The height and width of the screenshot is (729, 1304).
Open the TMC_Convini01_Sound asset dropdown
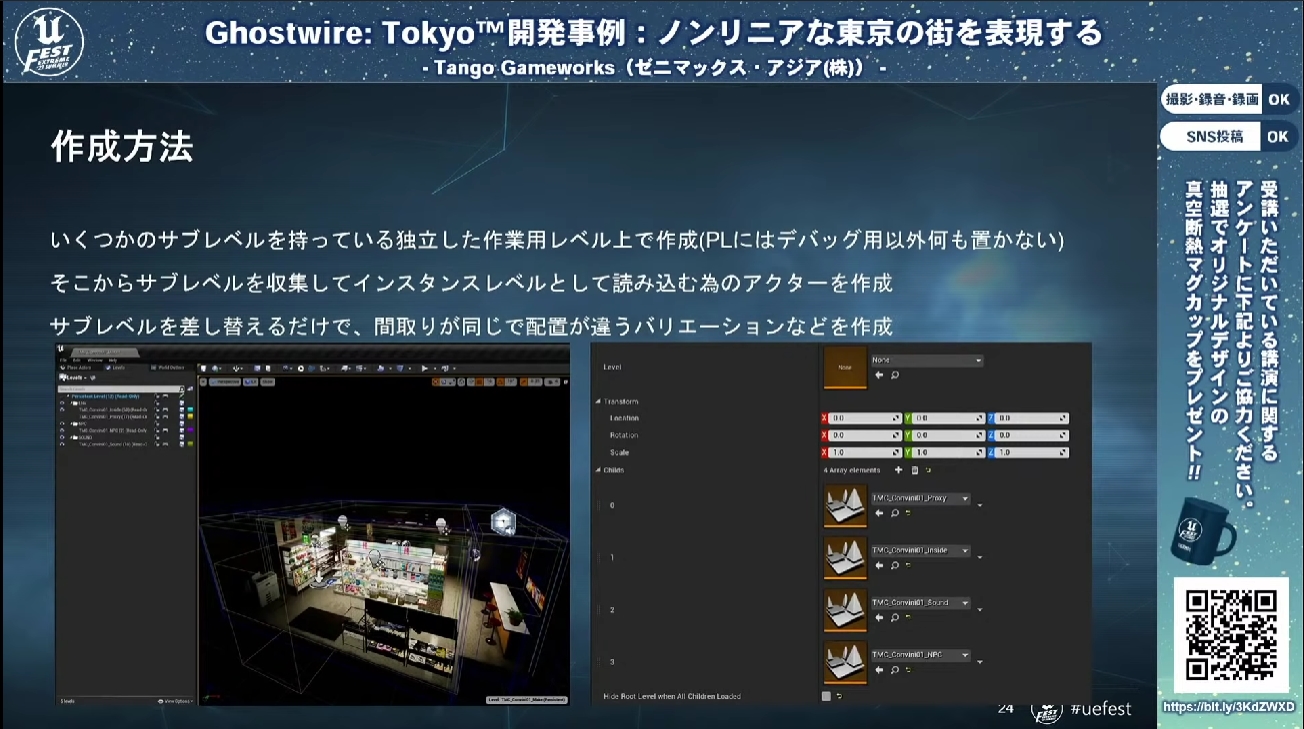(x=921, y=603)
